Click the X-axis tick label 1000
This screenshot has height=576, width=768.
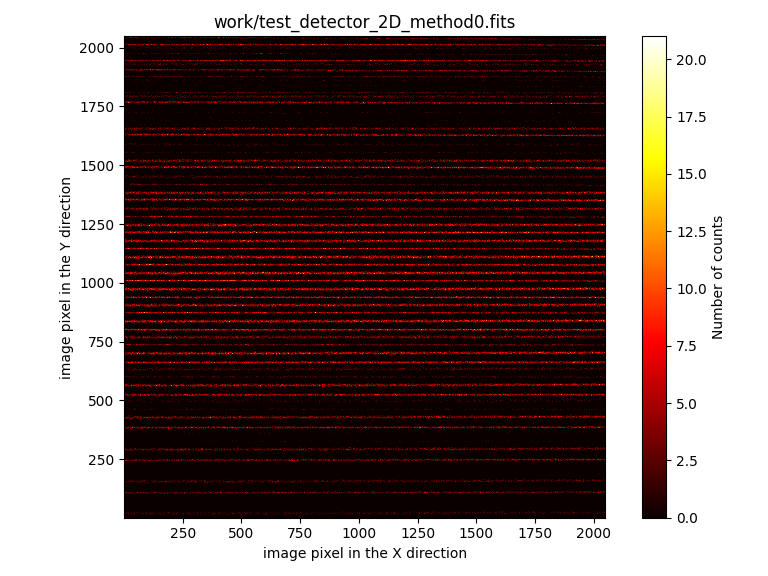(x=359, y=533)
